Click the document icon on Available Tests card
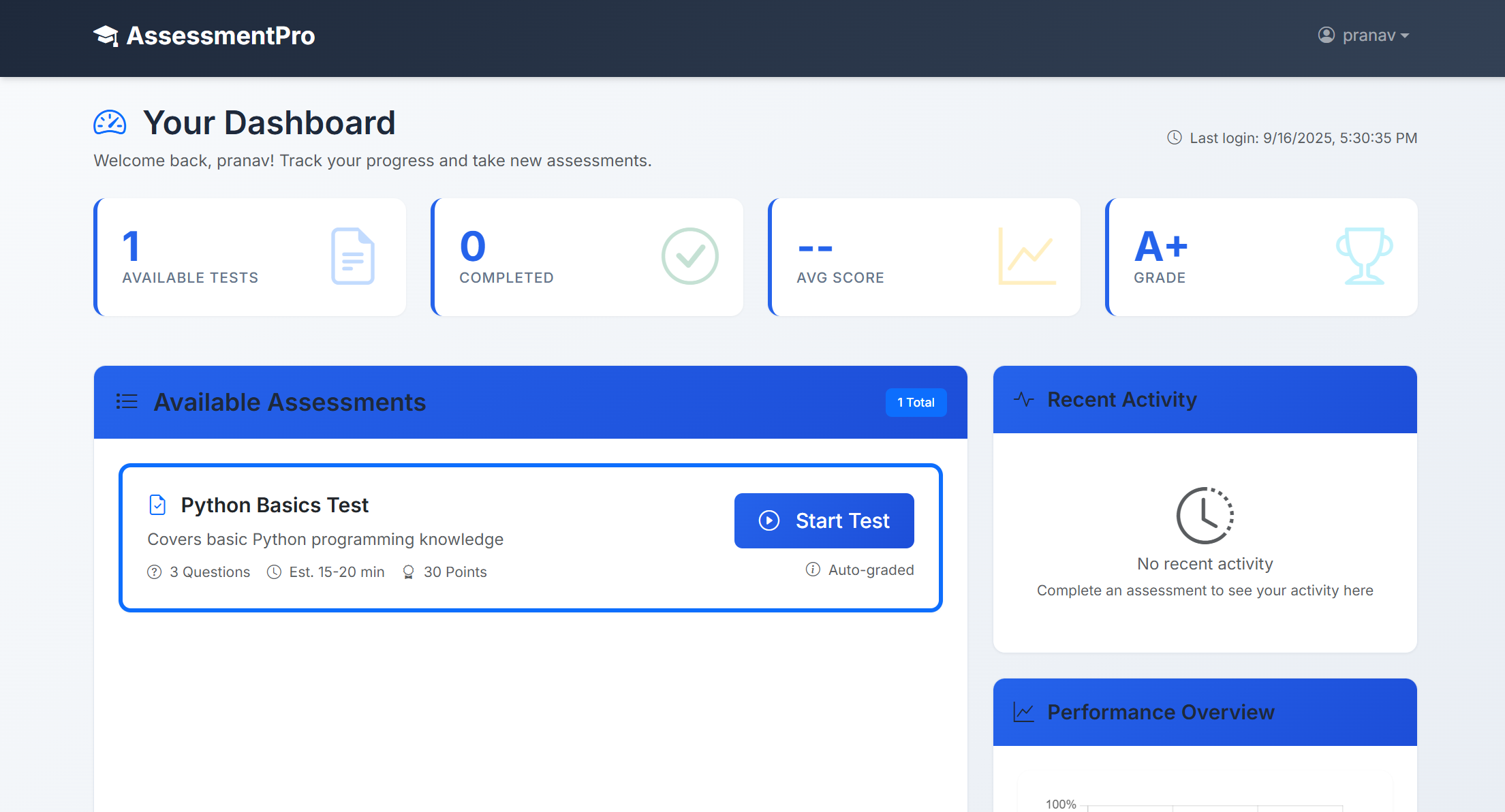1505x812 pixels. tap(352, 257)
